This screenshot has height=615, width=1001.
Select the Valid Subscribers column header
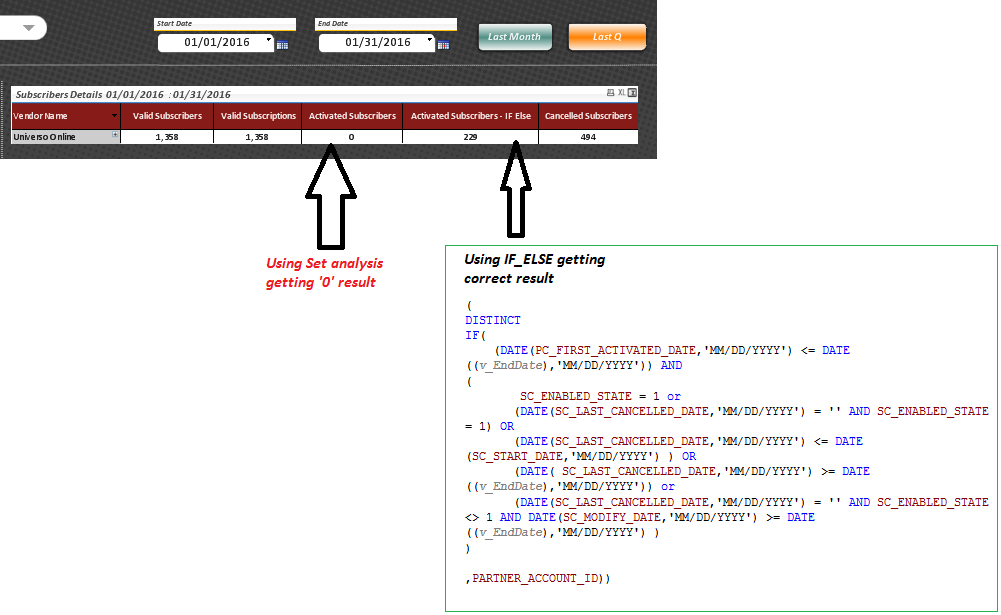(167, 116)
